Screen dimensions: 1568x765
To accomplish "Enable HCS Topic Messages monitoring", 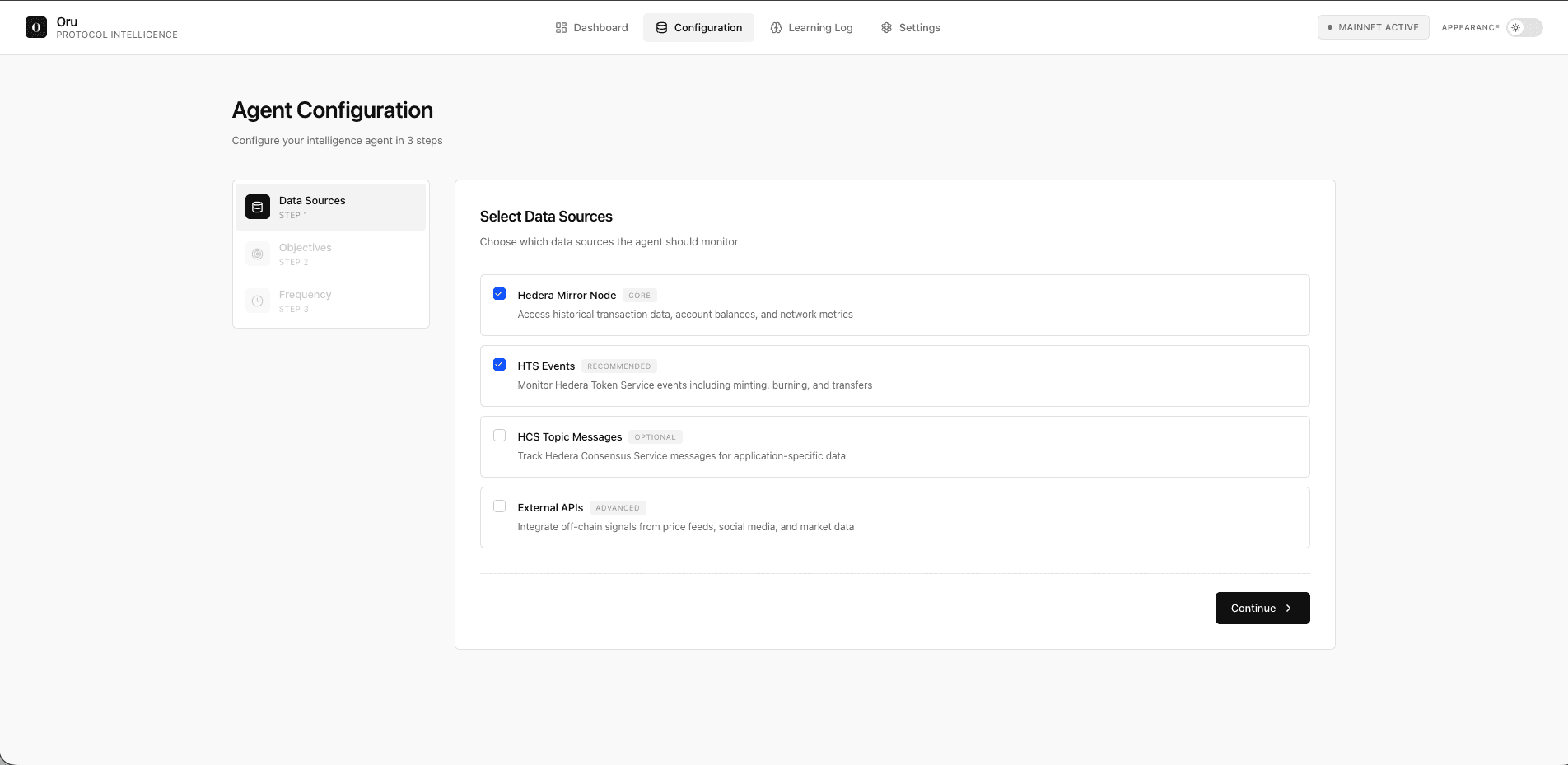I will coord(499,435).
